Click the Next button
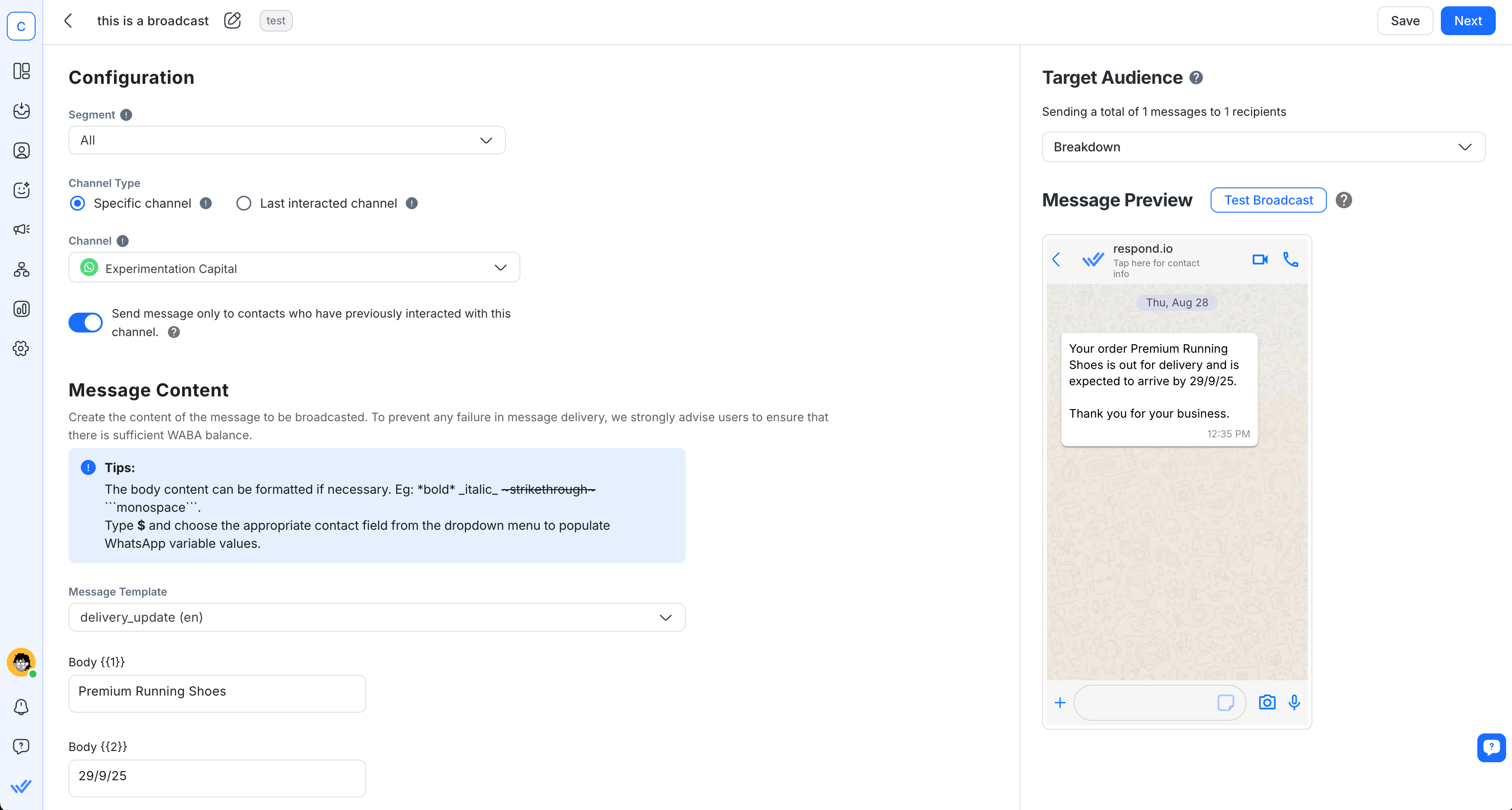1512x810 pixels. click(x=1467, y=20)
